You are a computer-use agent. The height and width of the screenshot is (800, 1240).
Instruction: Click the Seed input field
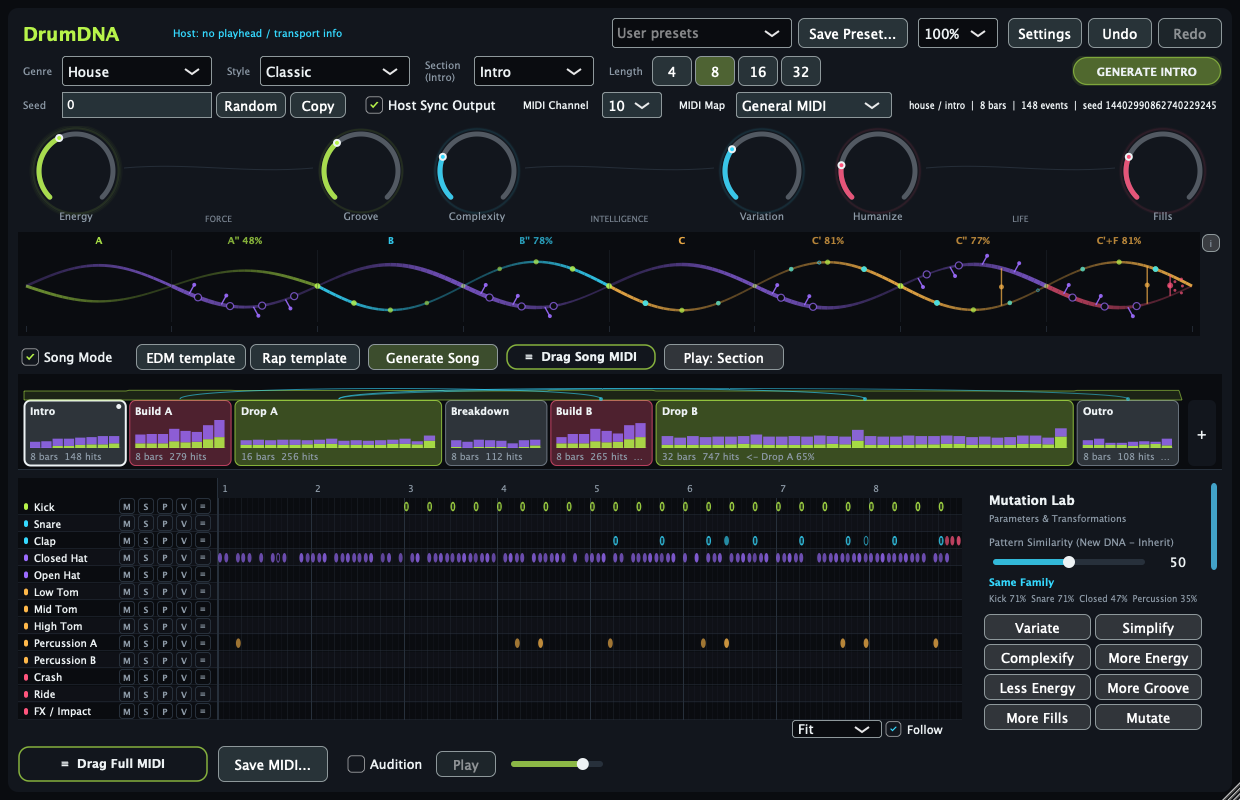pos(137,105)
